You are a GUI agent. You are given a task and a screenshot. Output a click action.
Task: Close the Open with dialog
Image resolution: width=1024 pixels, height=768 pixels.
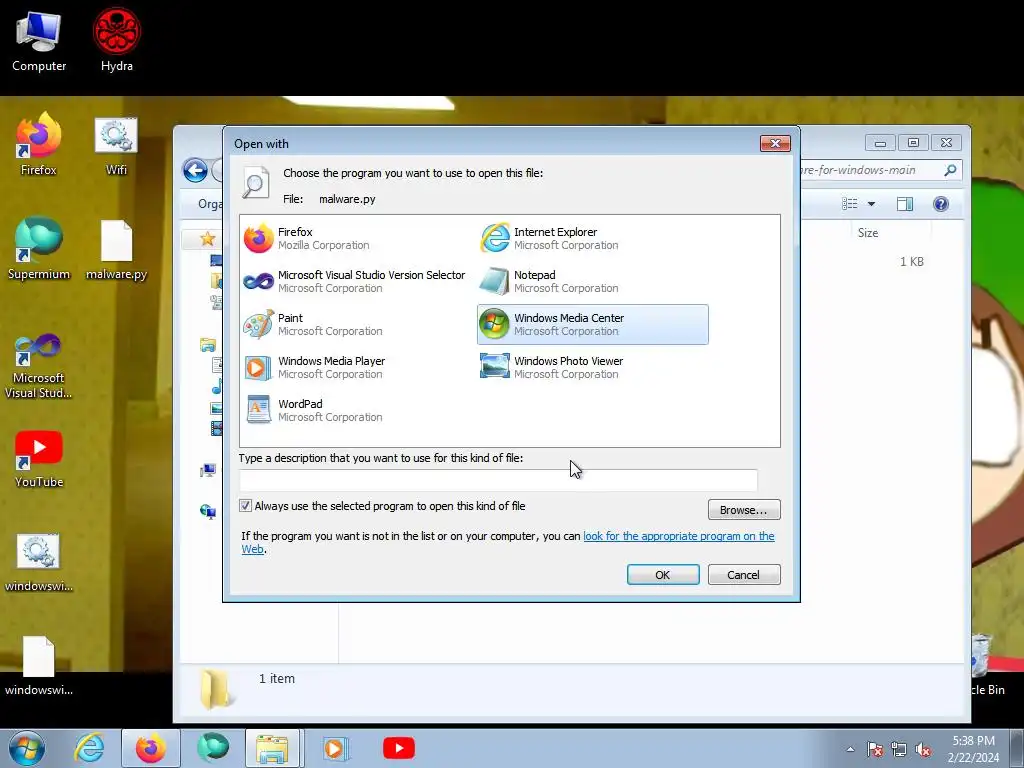775,143
